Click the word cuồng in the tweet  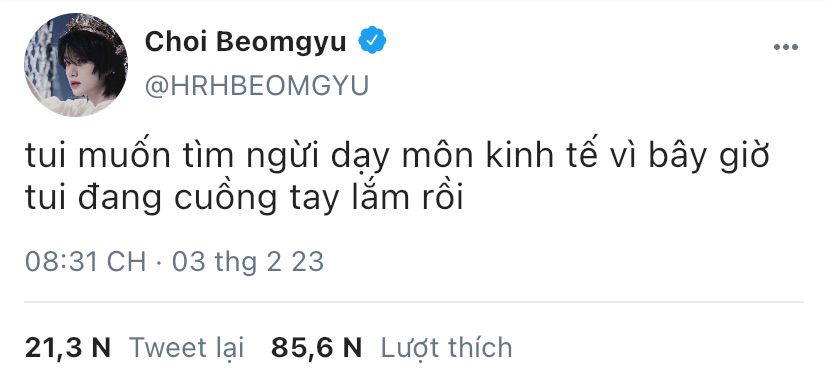tap(225, 200)
